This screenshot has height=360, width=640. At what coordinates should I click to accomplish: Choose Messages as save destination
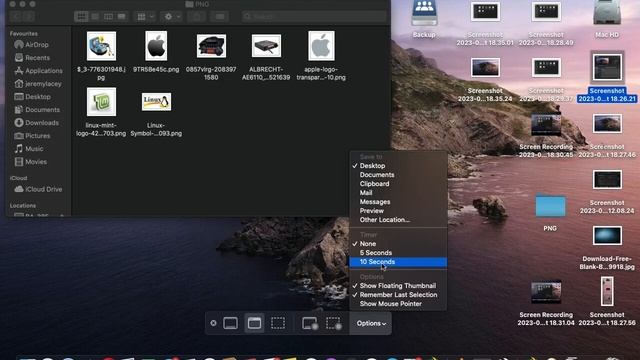pos(398,202)
